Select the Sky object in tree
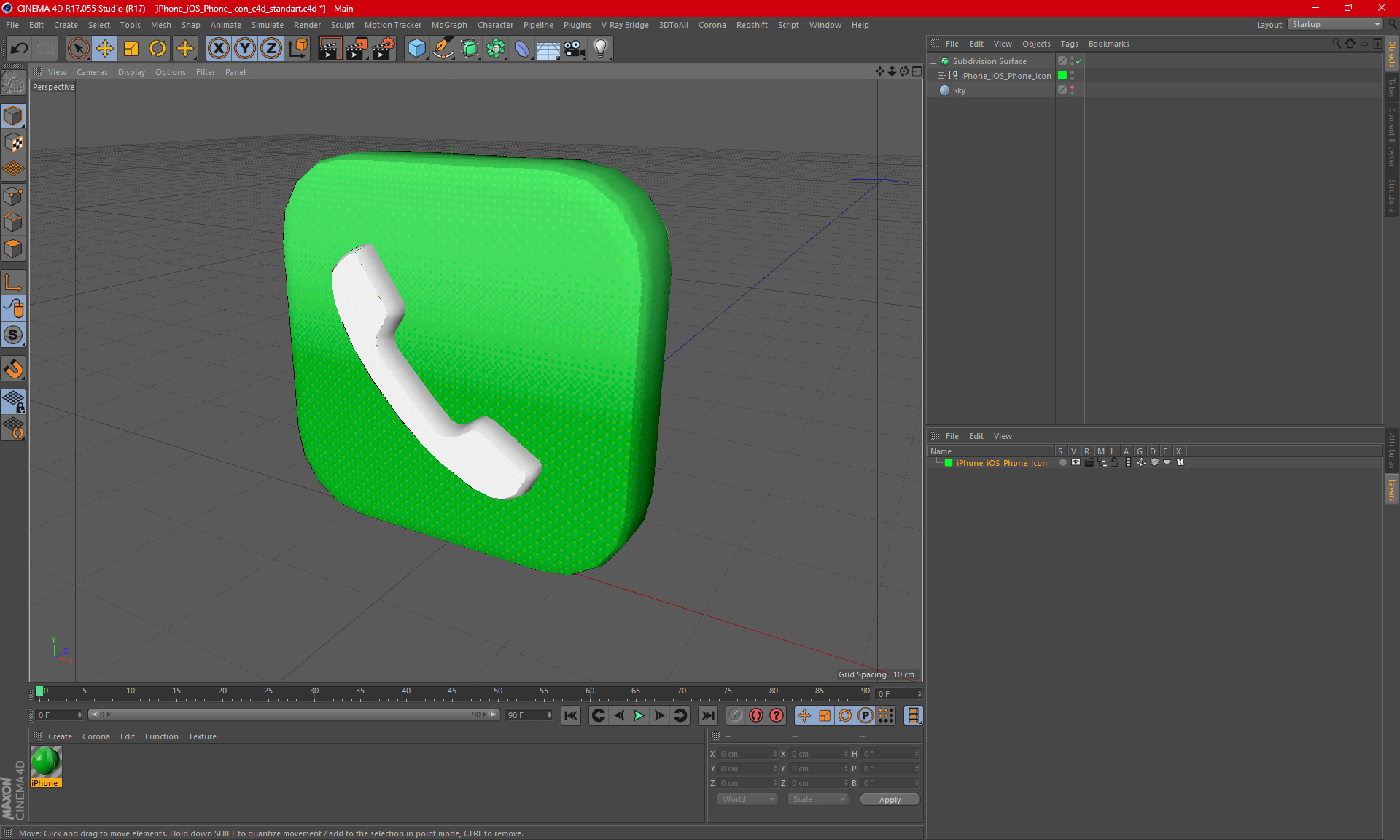Image resolution: width=1400 pixels, height=840 pixels. [x=959, y=90]
